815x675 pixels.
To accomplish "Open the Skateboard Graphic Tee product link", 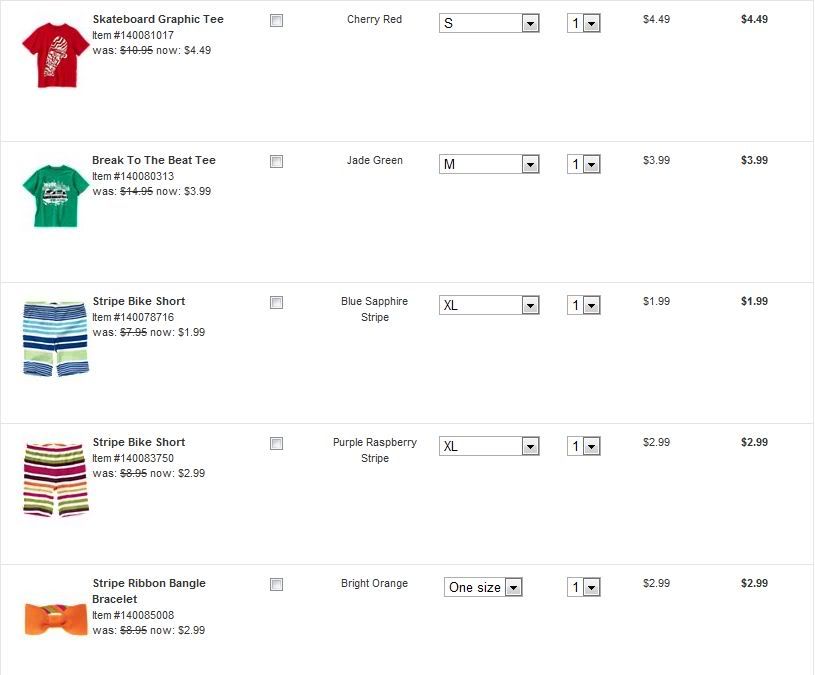I will 158,19.
